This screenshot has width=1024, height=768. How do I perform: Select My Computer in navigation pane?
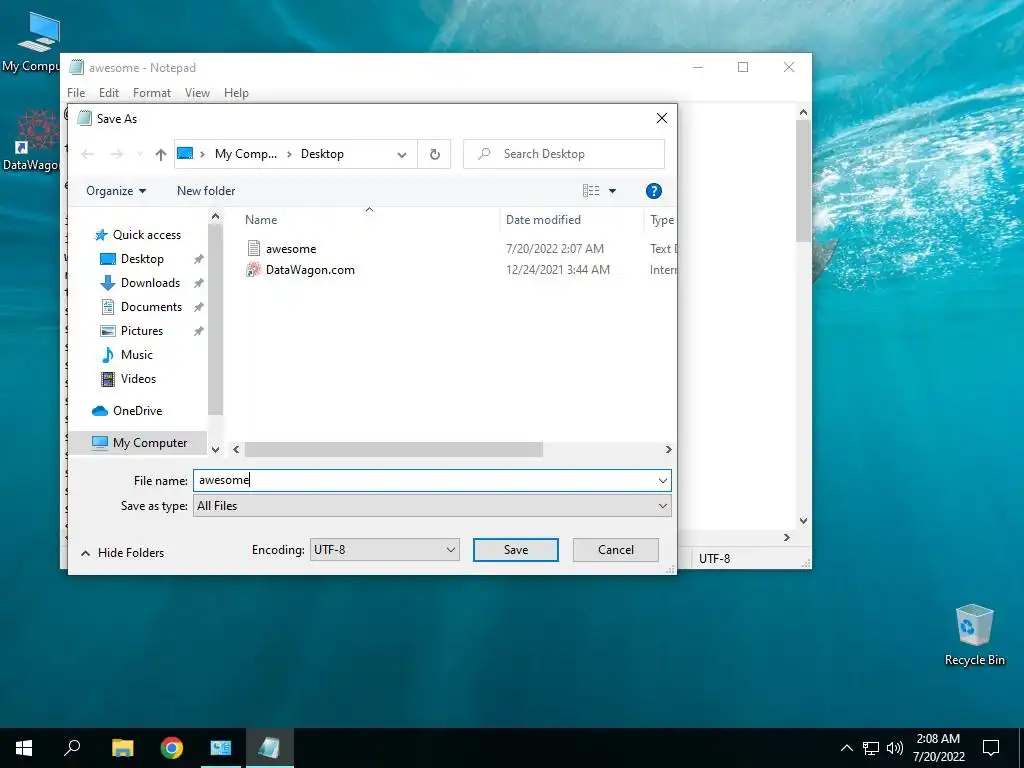(x=150, y=443)
